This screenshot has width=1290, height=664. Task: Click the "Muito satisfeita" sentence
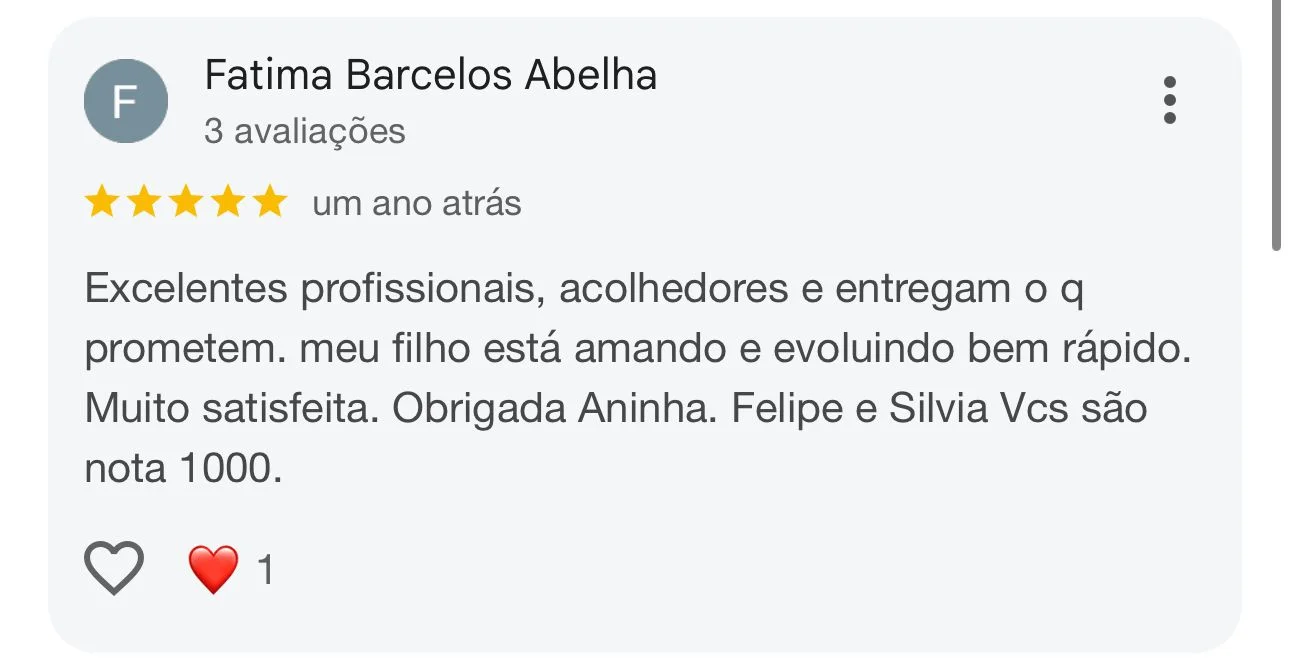pos(230,410)
